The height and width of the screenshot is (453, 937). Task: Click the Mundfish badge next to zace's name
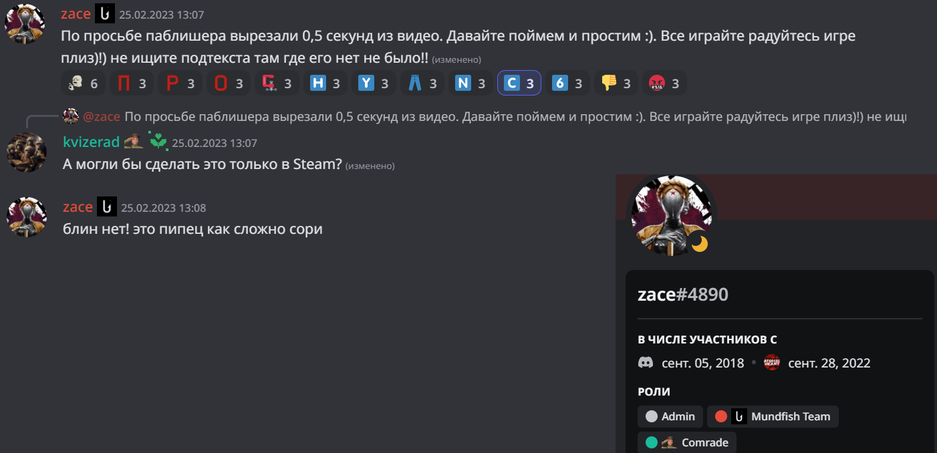105,13
